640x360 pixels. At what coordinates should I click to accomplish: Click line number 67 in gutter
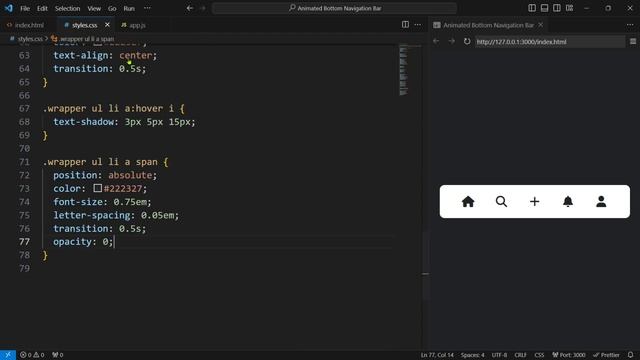24,109
